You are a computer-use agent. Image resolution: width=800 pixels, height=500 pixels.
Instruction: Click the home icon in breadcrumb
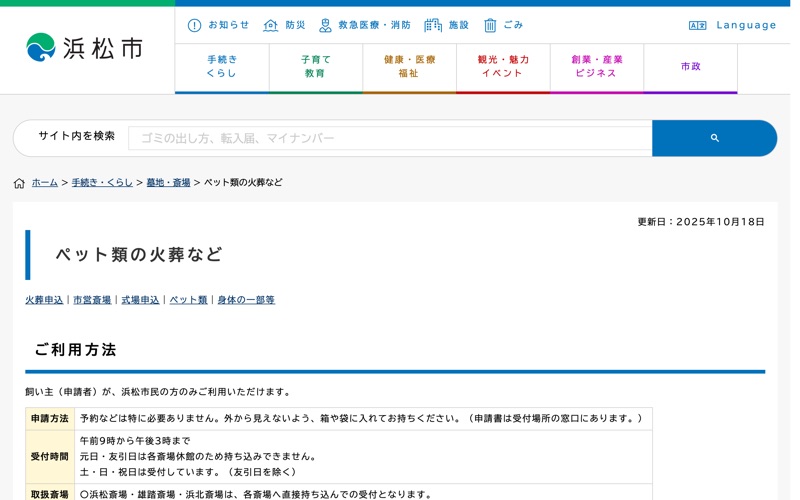point(19,183)
